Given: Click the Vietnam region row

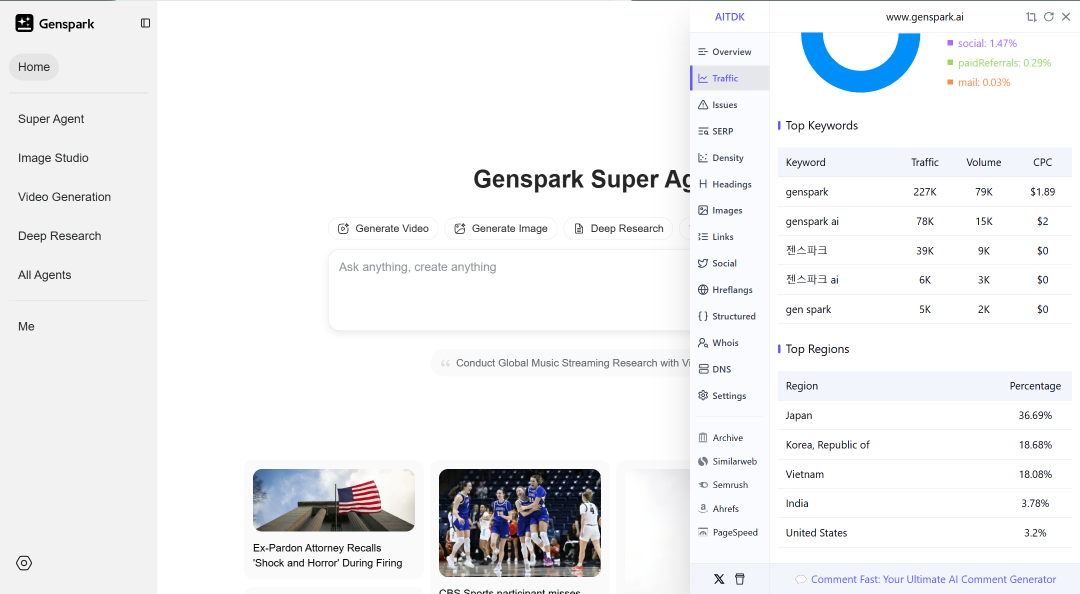Looking at the screenshot, I should pyautogui.click(x=924, y=474).
